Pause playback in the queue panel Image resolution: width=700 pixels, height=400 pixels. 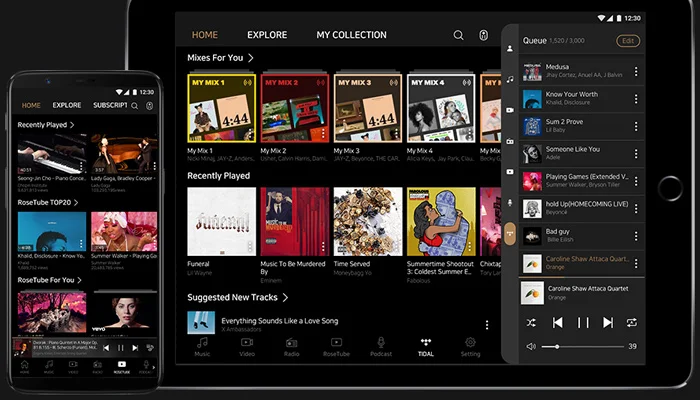(x=582, y=322)
